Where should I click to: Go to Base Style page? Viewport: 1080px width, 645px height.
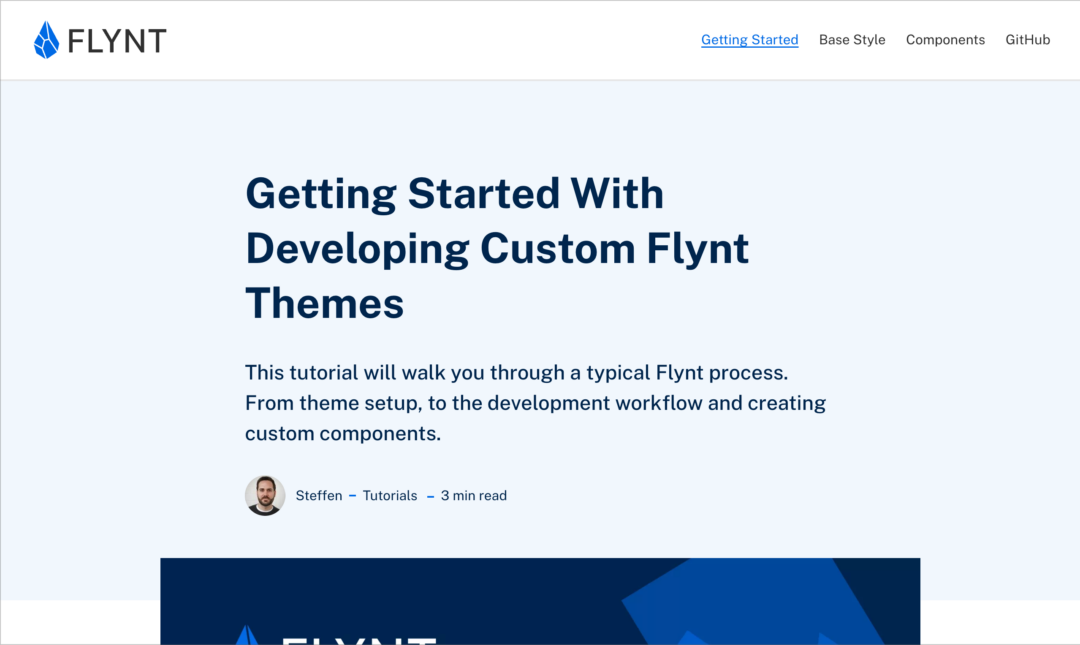click(x=852, y=40)
